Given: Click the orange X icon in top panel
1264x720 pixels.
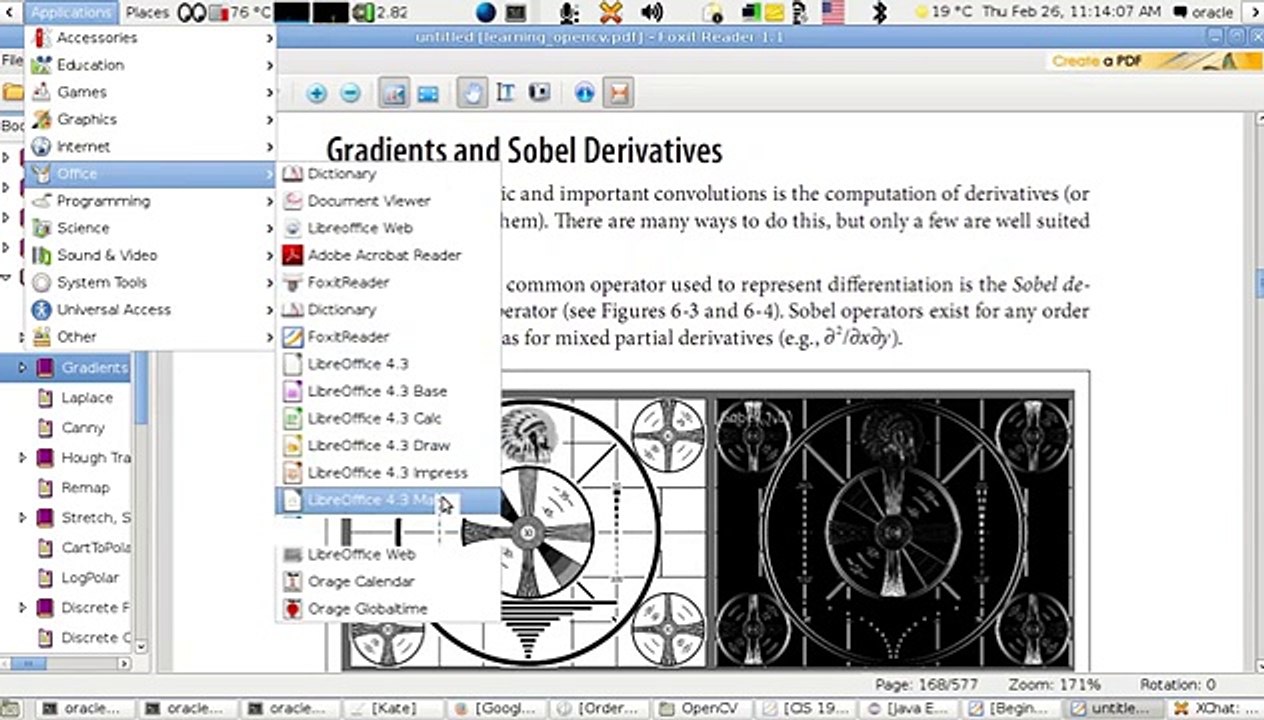Looking at the screenshot, I should click(x=611, y=12).
